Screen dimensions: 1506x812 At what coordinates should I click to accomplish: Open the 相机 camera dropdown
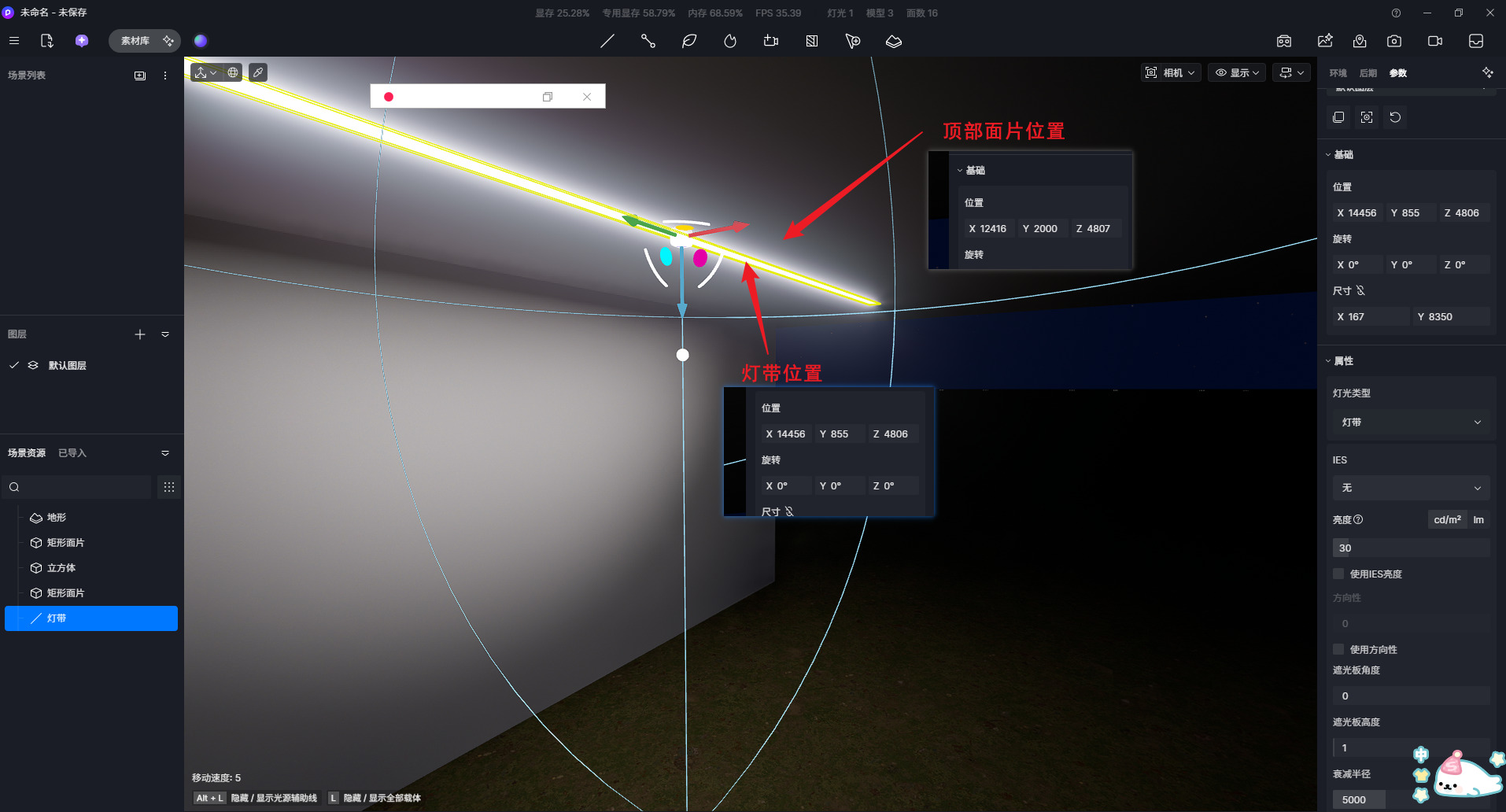(1171, 72)
